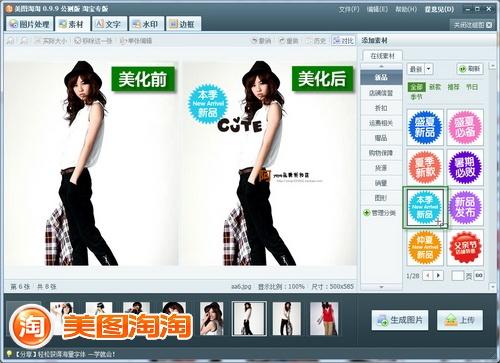Screen dimensions: 500x363
Task: Switch to the 素材 tab
Action: (x=72, y=24)
